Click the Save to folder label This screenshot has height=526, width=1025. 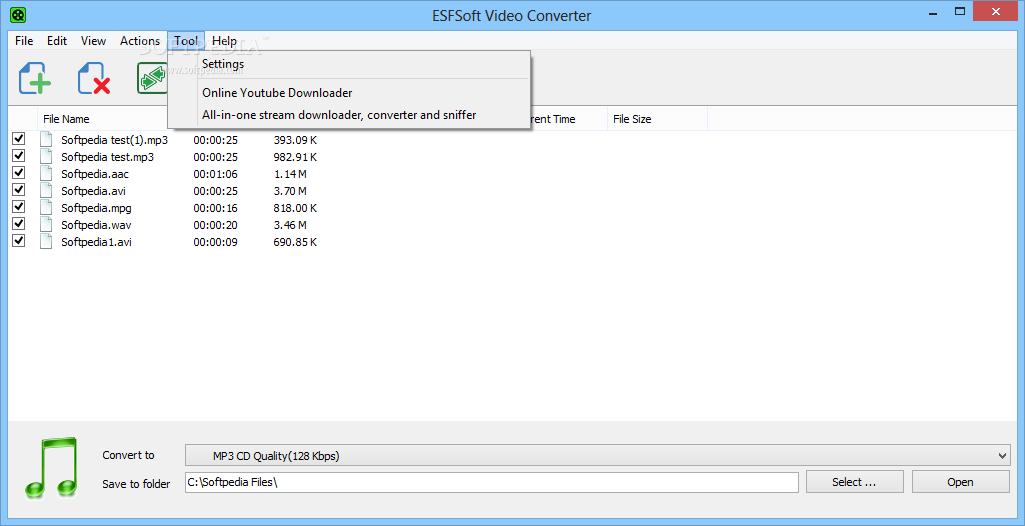[x=136, y=484]
